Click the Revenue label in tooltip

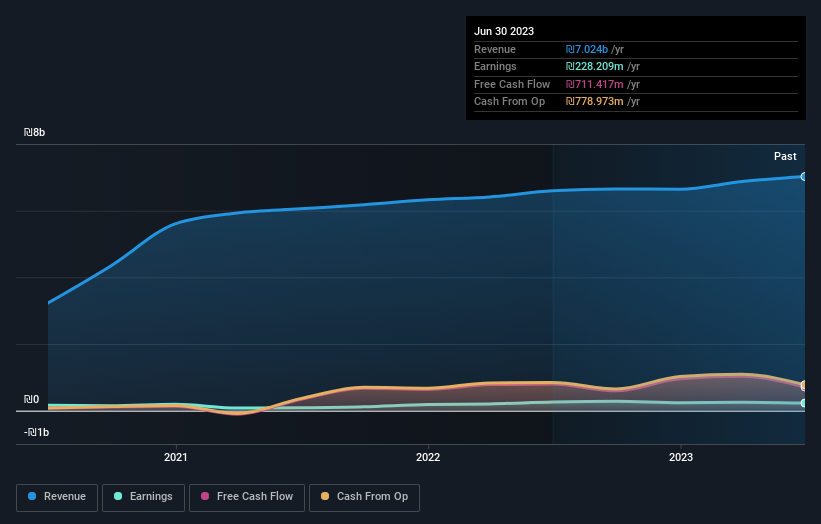coord(495,49)
